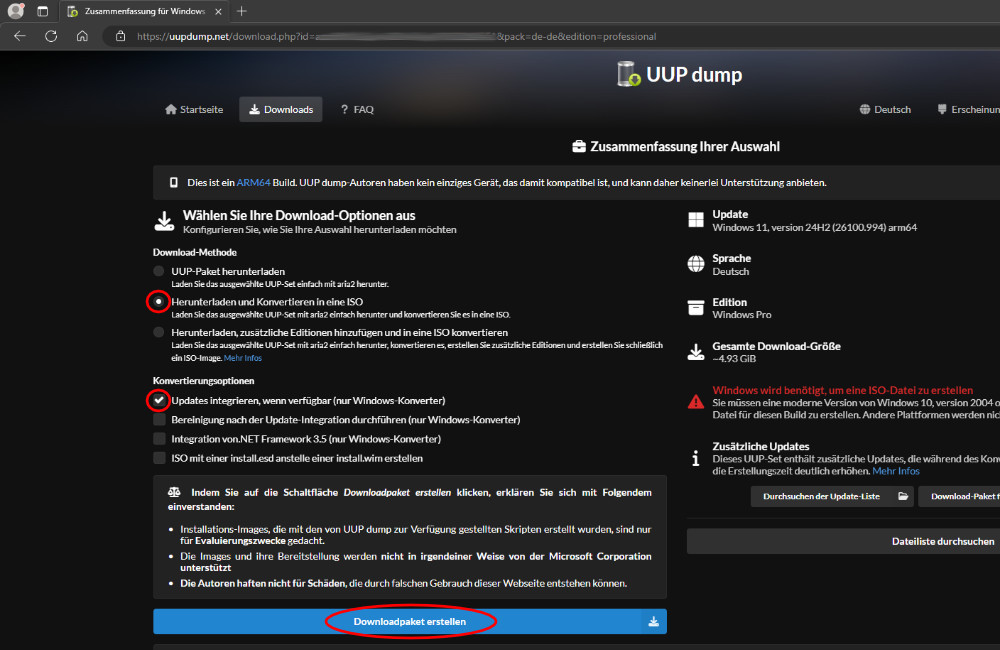Enable Bereinigung nach der Update-Integration
This screenshot has width=1000, height=650.
coord(159,419)
